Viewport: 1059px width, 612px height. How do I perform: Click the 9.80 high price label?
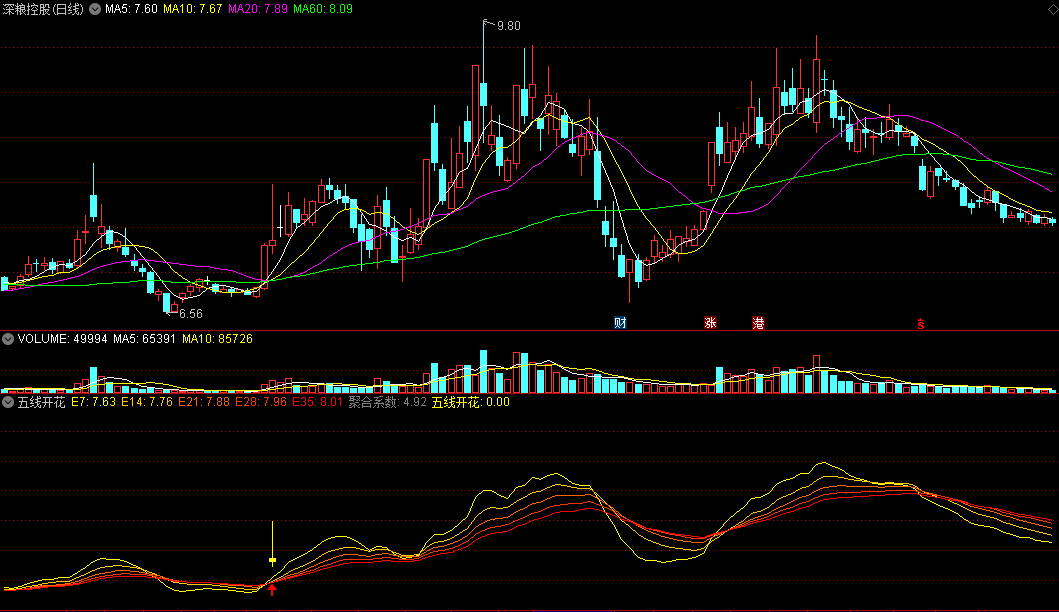click(x=509, y=26)
